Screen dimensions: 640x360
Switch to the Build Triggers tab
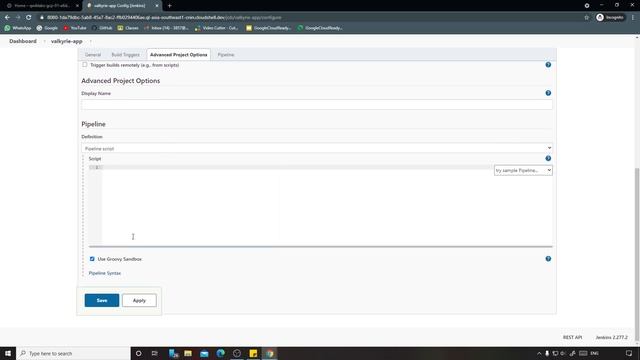(125, 55)
